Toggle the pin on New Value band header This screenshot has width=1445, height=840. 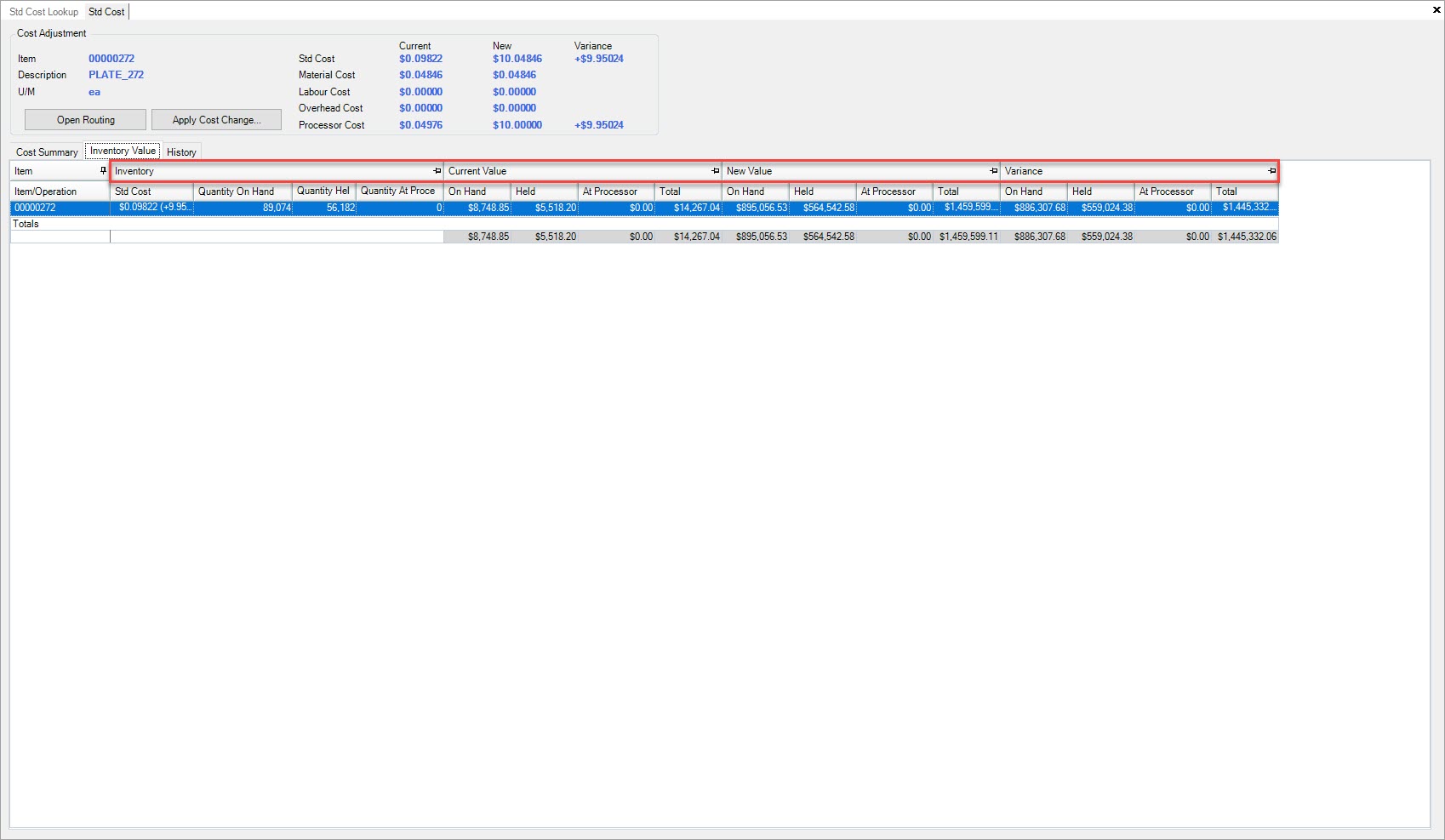point(994,171)
